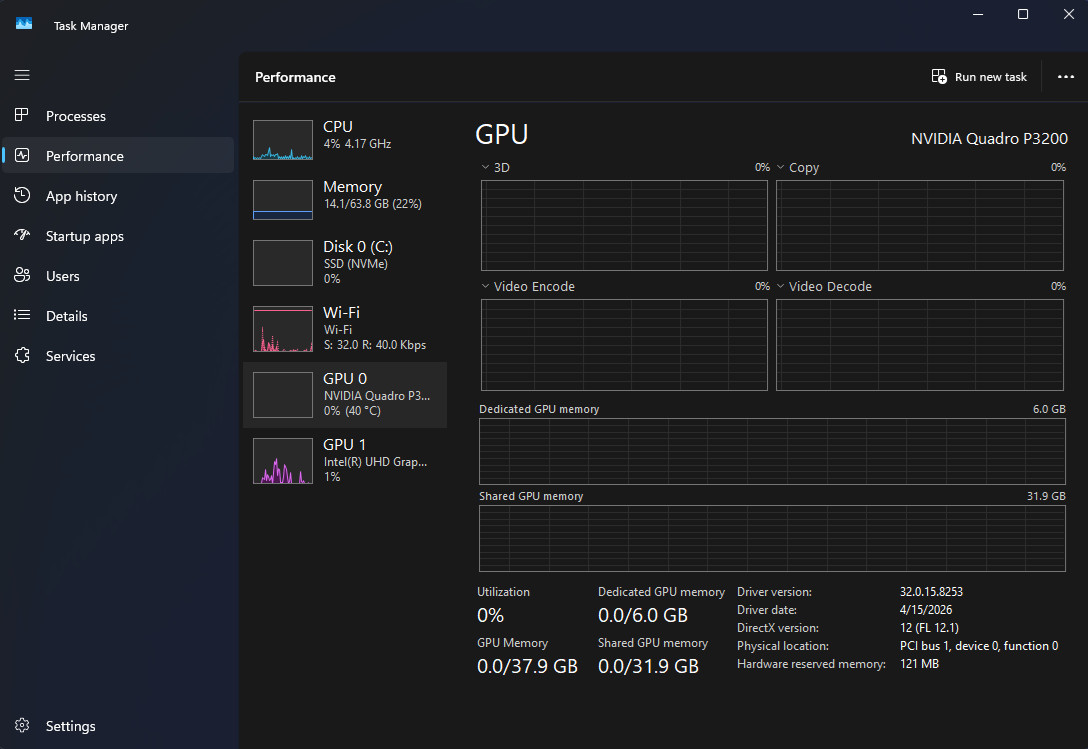
Task: Toggle the hamburger navigation menu
Action: [x=22, y=75]
